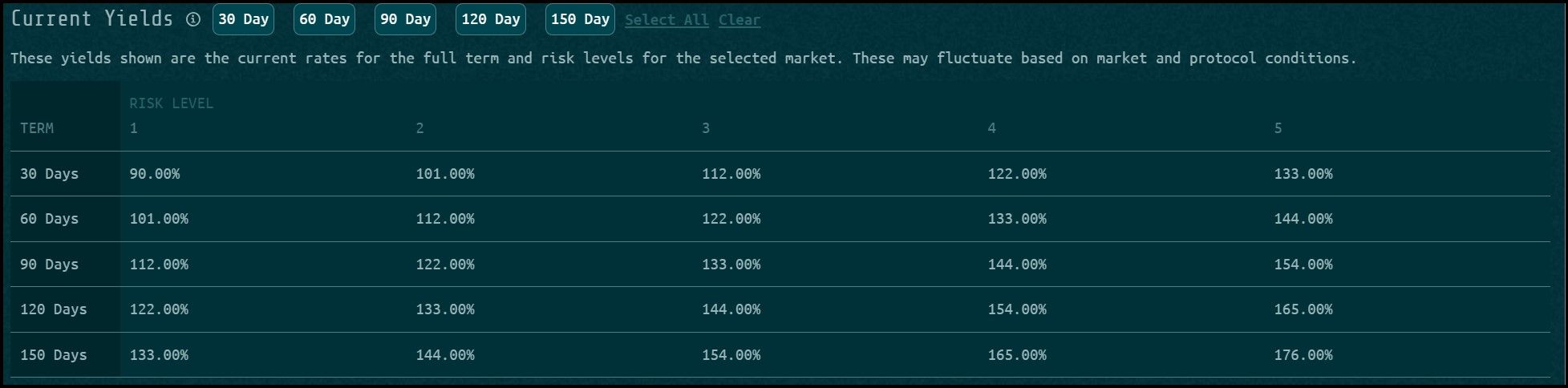The width and height of the screenshot is (1568, 388).
Task: Click the info icon beside Current Yields
Action: click(x=193, y=20)
